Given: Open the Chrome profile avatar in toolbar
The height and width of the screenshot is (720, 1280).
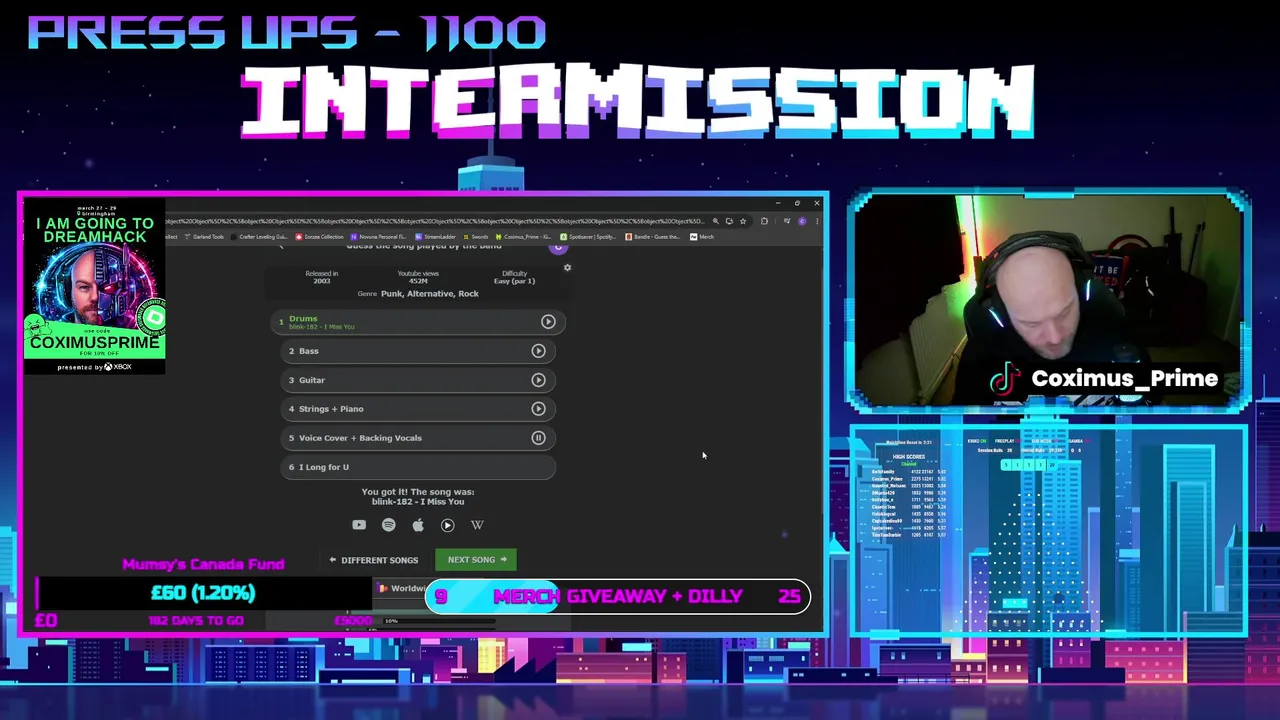Looking at the screenshot, I should [x=802, y=221].
